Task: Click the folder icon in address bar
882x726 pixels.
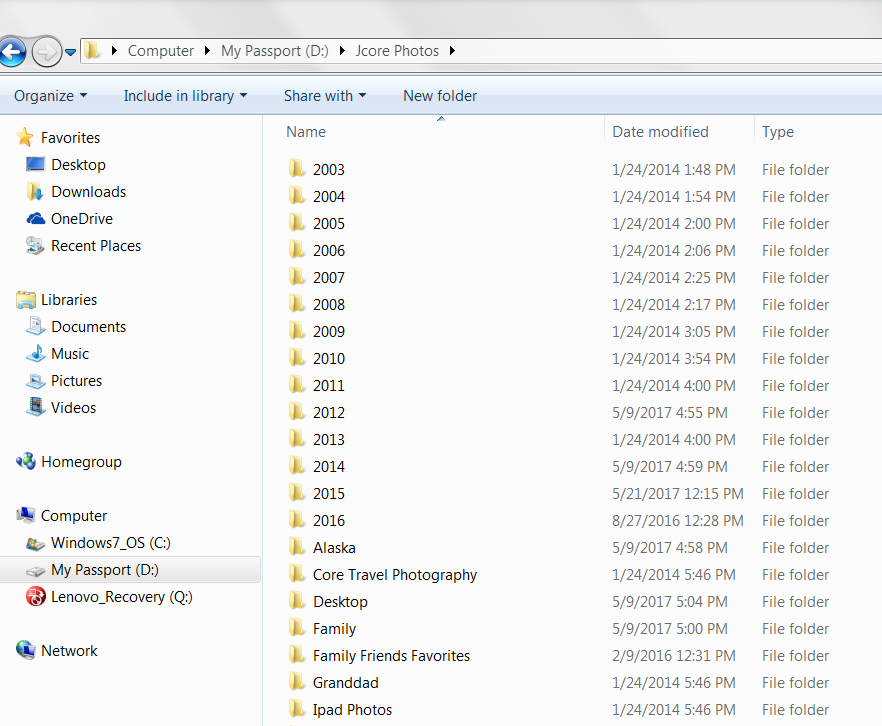Action: 92,51
